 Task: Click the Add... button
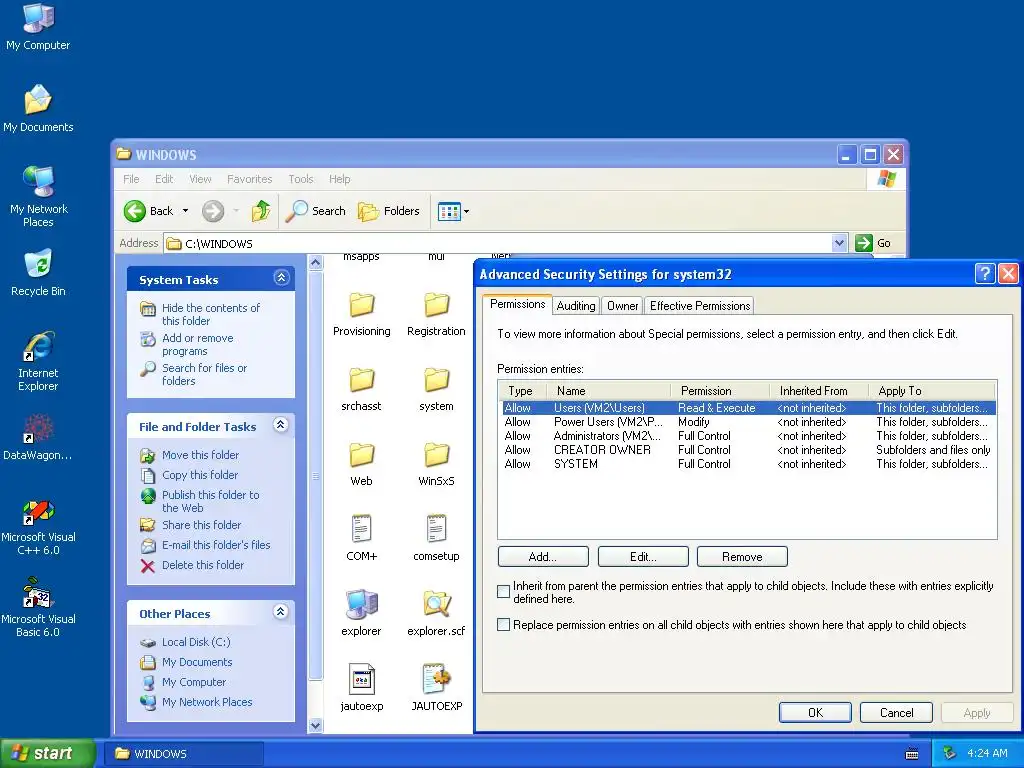click(x=543, y=556)
